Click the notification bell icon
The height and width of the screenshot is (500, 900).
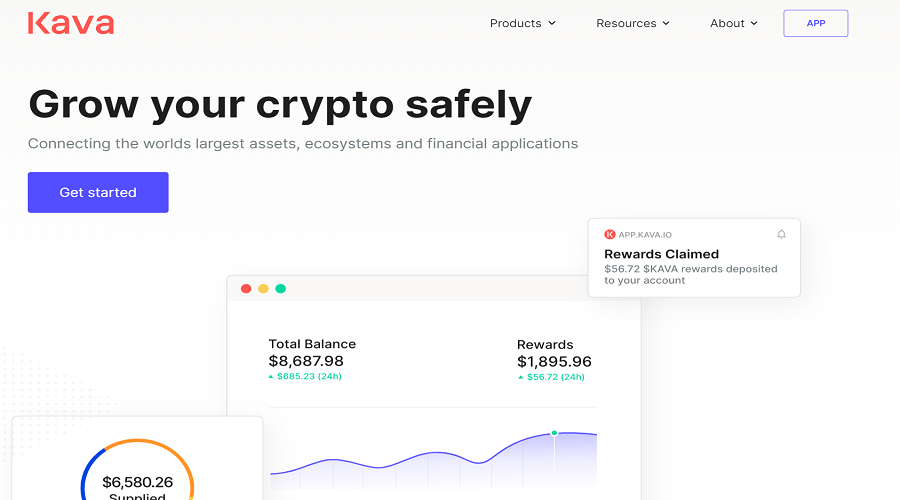[x=781, y=234]
